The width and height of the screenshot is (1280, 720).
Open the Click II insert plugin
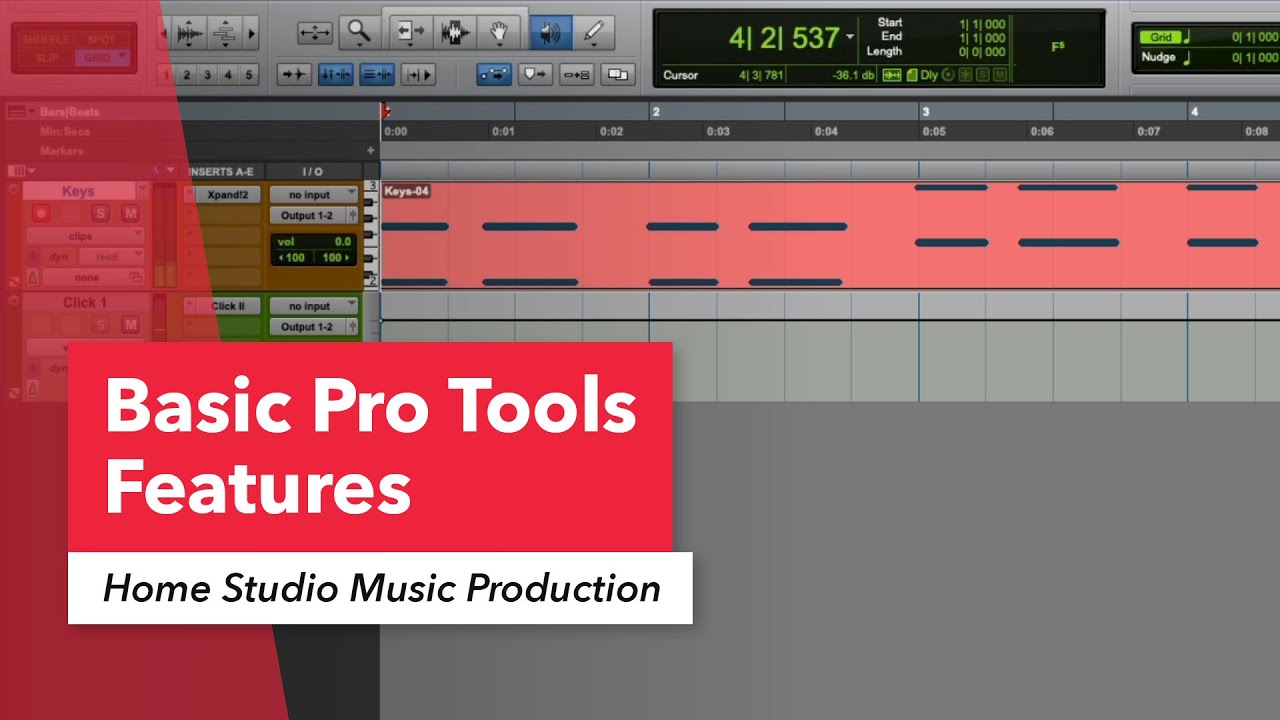click(x=229, y=306)
